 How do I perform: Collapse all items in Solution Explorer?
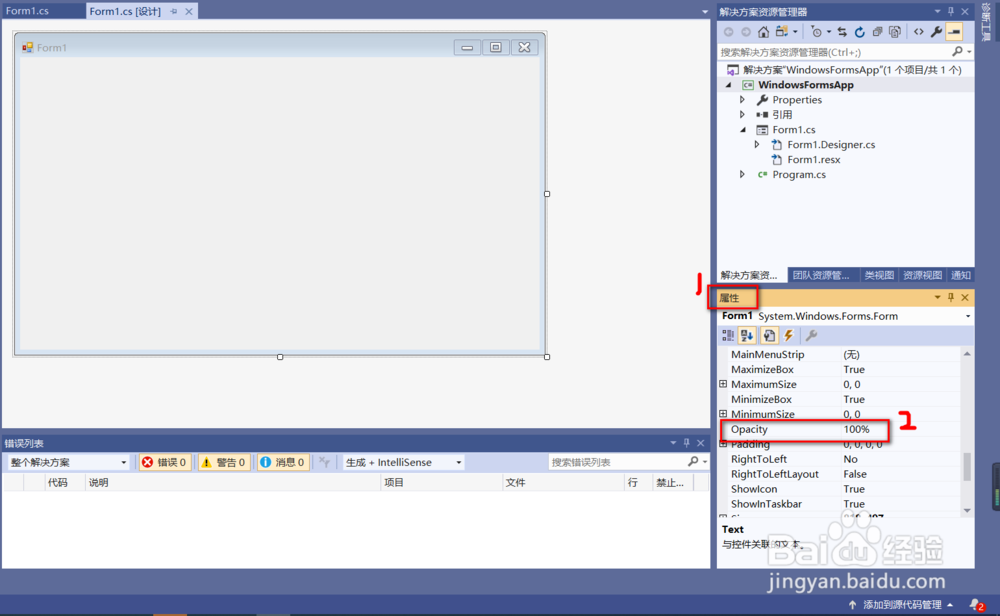point(878,32)
